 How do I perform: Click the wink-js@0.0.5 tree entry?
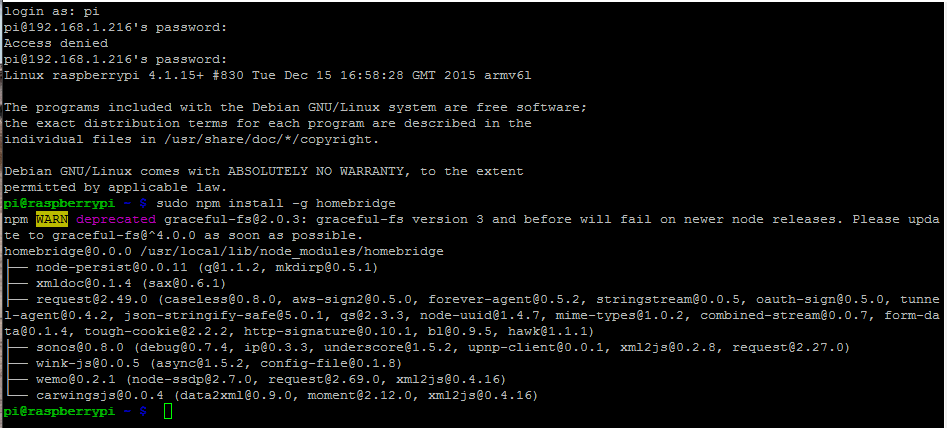click(x=88, y=363)
